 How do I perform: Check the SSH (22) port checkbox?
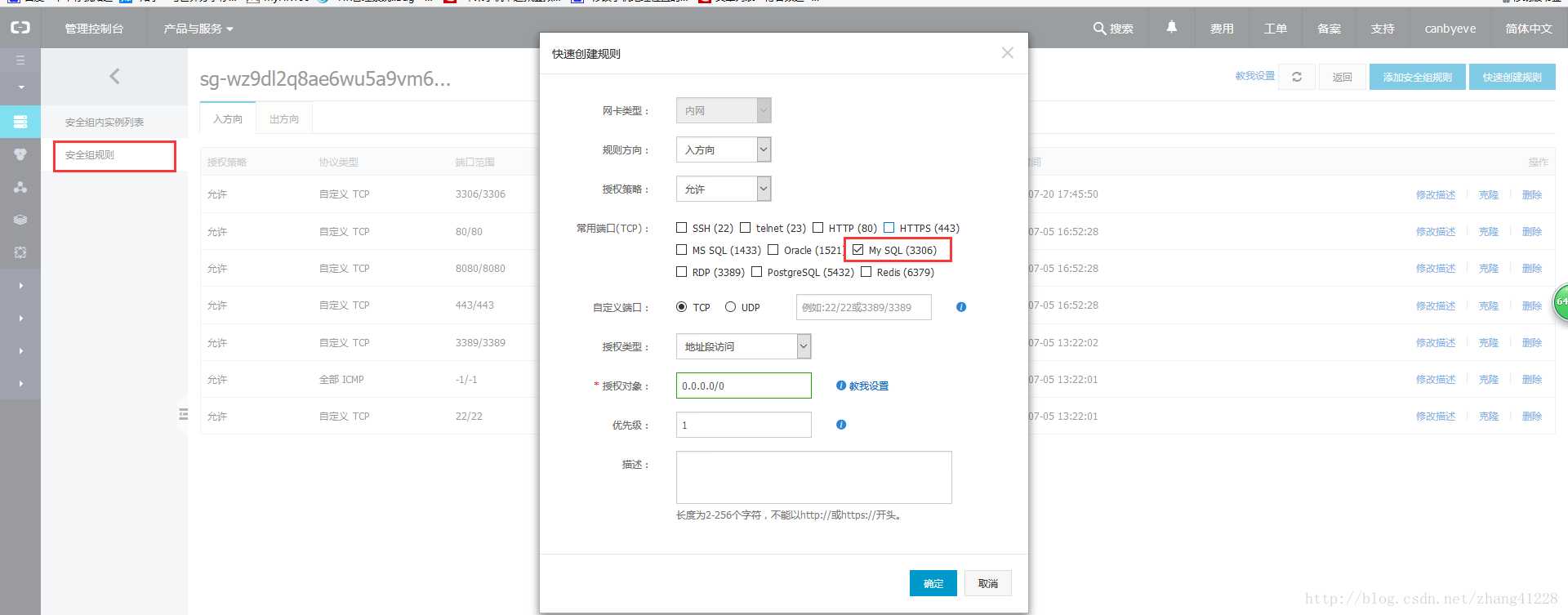pos(681,228)
